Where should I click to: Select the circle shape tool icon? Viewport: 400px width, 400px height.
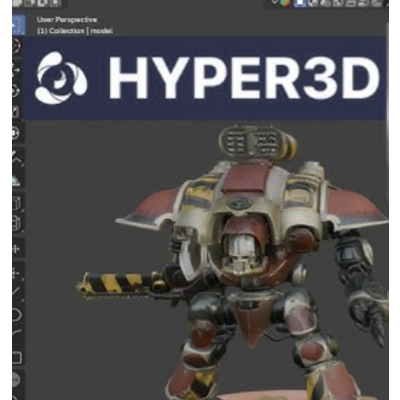pyautogui.click(x=17, y=314)
